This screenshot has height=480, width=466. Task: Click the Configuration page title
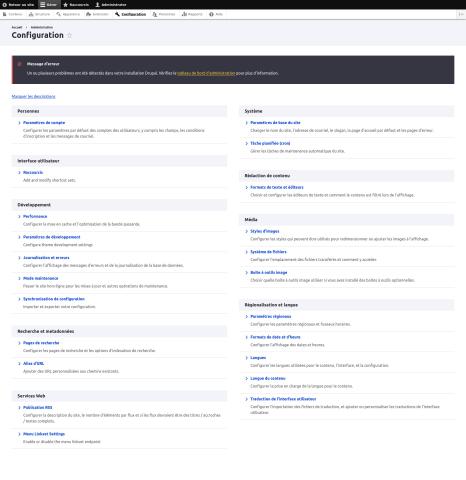pos(38,35)
